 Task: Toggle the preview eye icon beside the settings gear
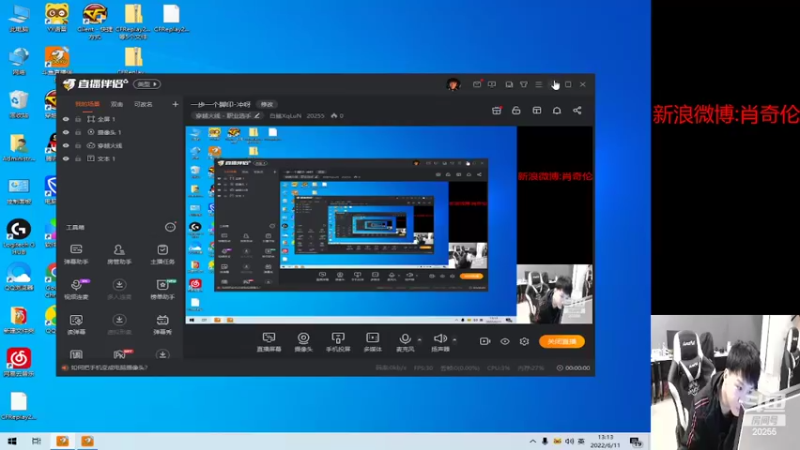505,341
